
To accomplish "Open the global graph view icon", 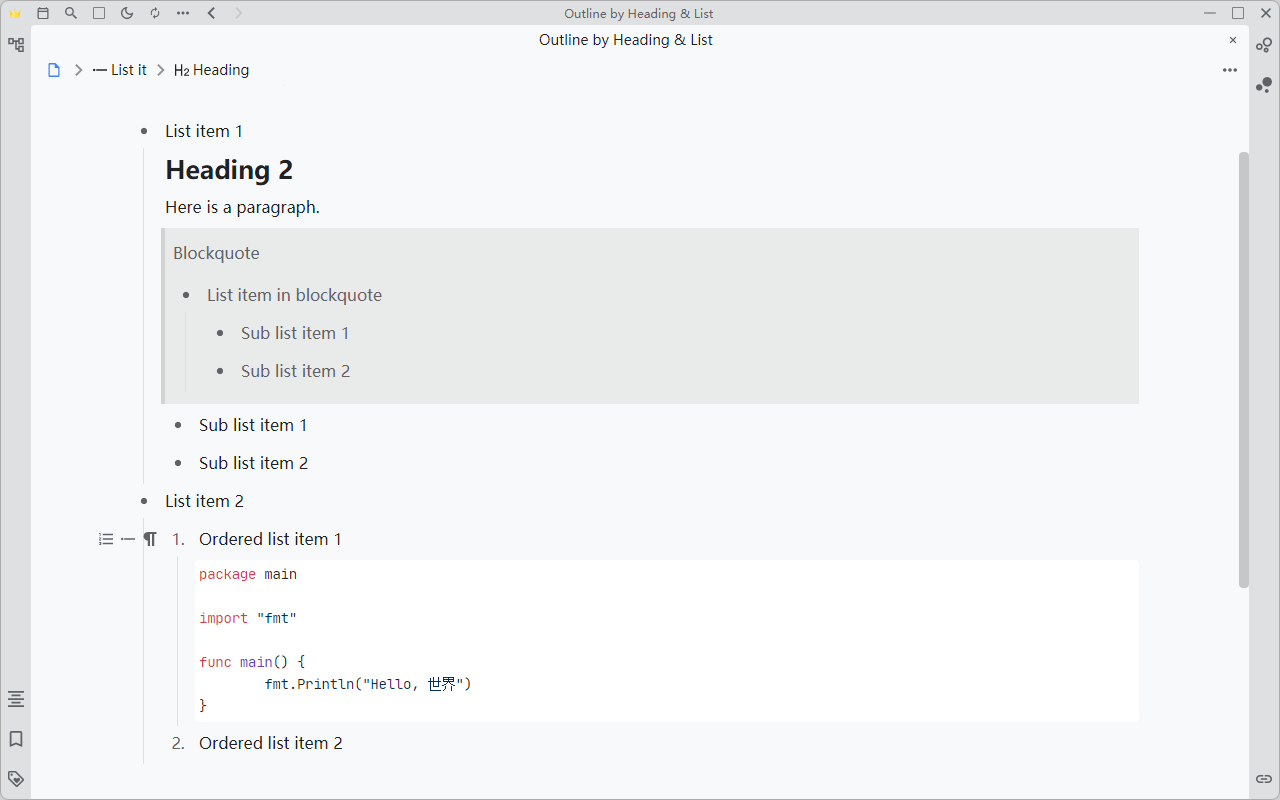I will [x=1264, y=45].
